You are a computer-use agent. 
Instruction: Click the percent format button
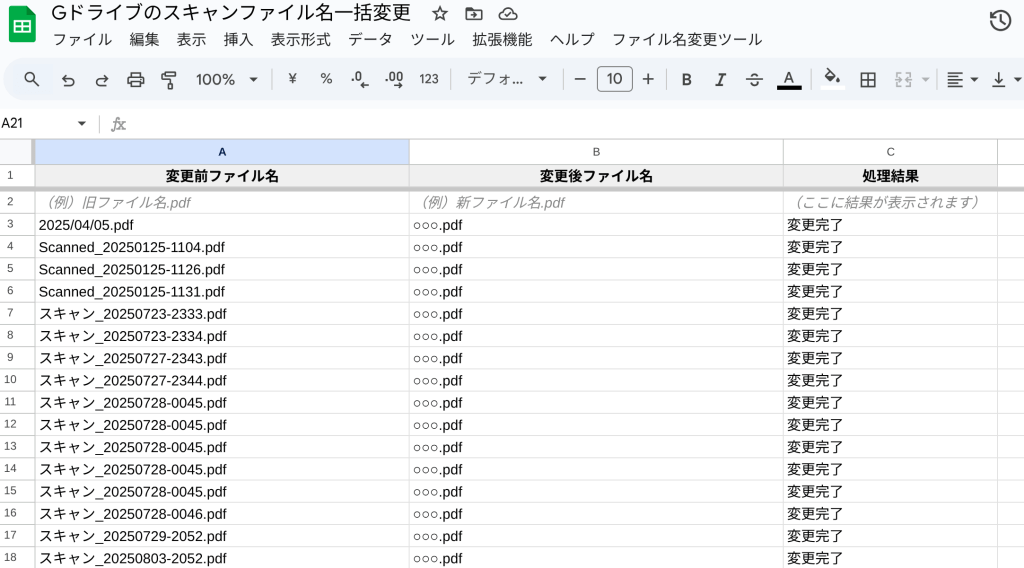326,79
